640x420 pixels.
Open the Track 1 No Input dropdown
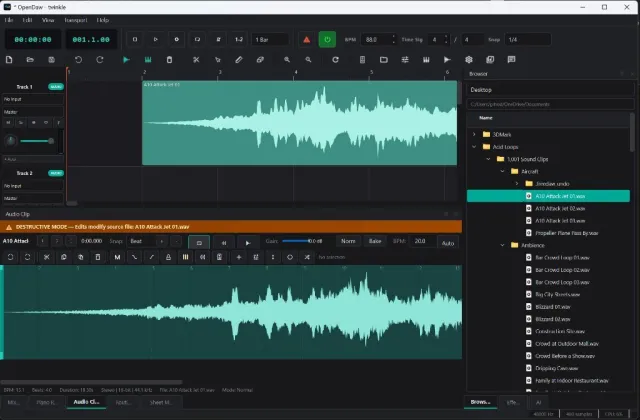[x=33, y=99]
